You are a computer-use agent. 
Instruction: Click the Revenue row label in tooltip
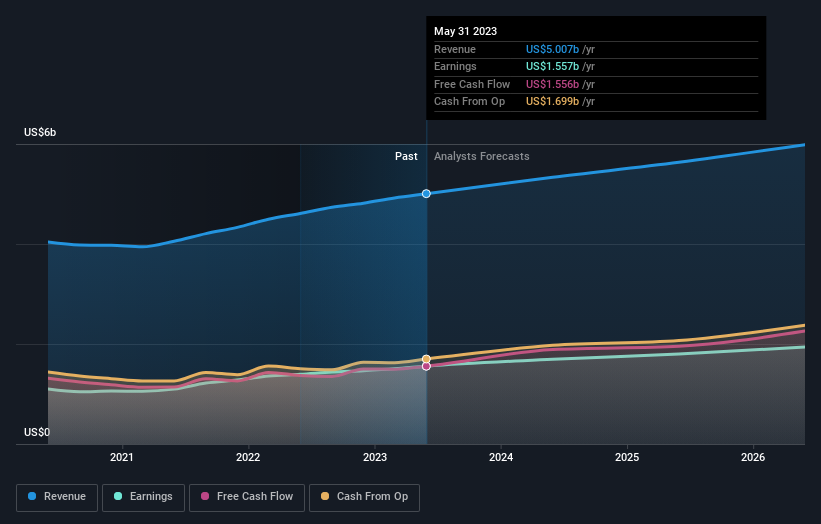(x=455, y=49)
